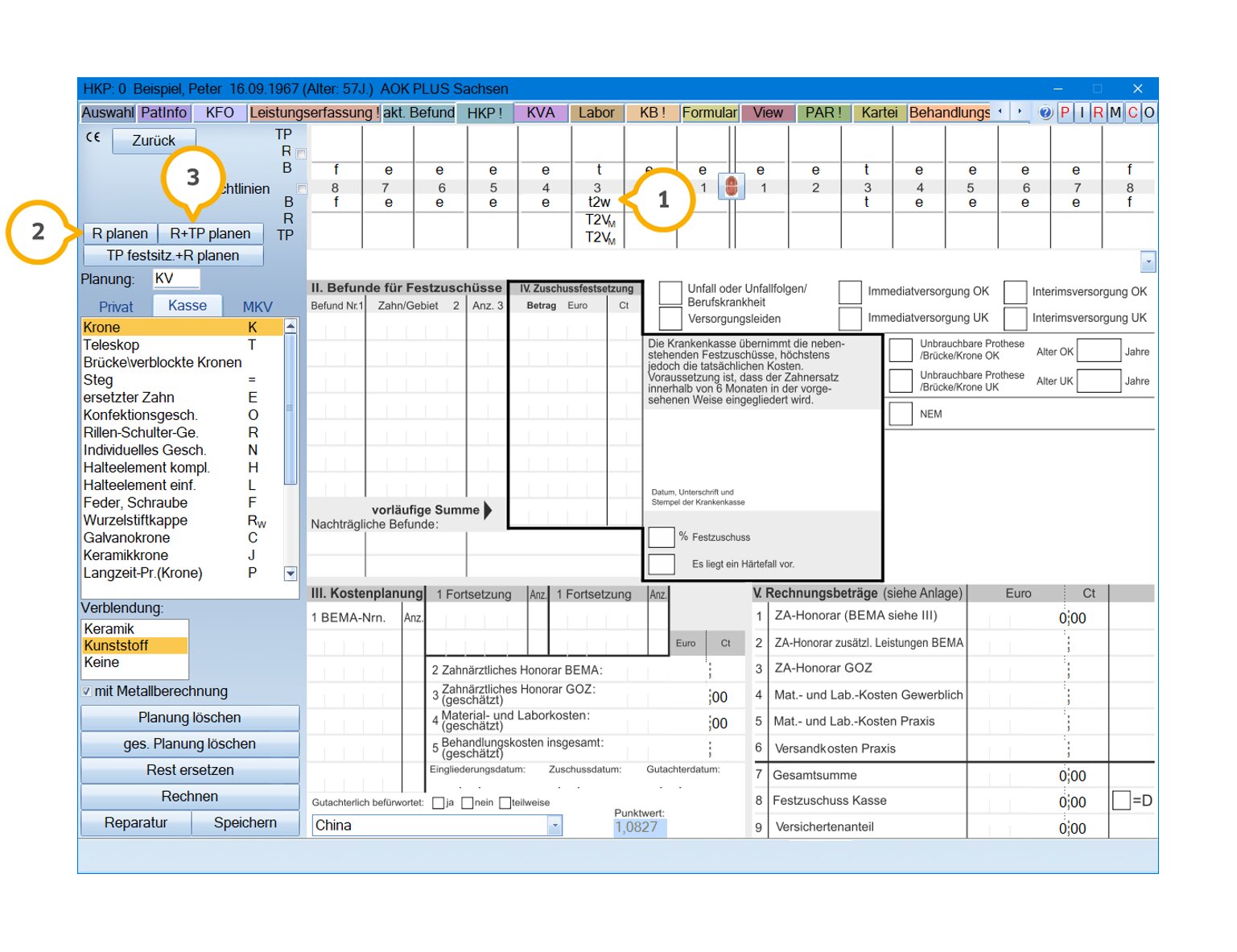This screenshot has width=1237, height=952.
Task: Check the 'teilweise' Gutachterlich befürwortet box
Action: (505, 802)
